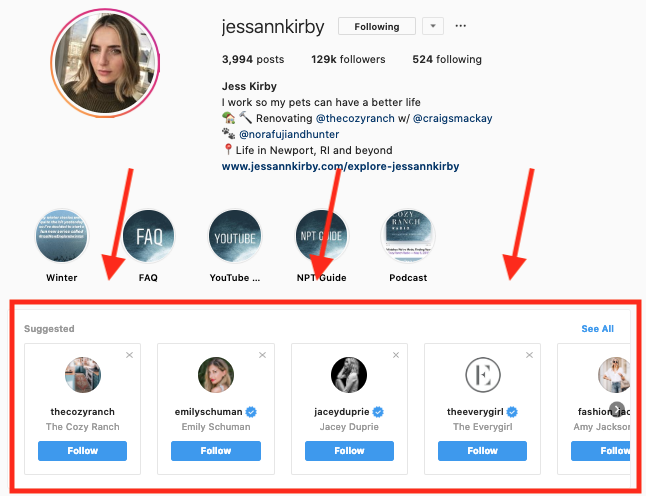View jessannkirby's profile picture story
The image size is (646, 496).
click(105, 63)
